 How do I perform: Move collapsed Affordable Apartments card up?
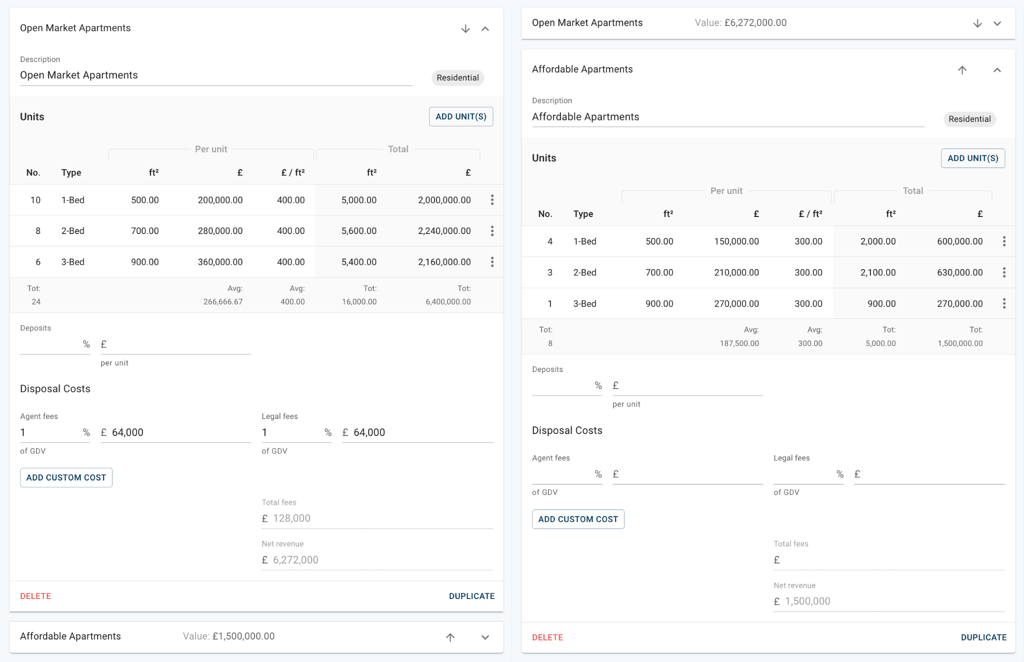click(x=450, y=637)
